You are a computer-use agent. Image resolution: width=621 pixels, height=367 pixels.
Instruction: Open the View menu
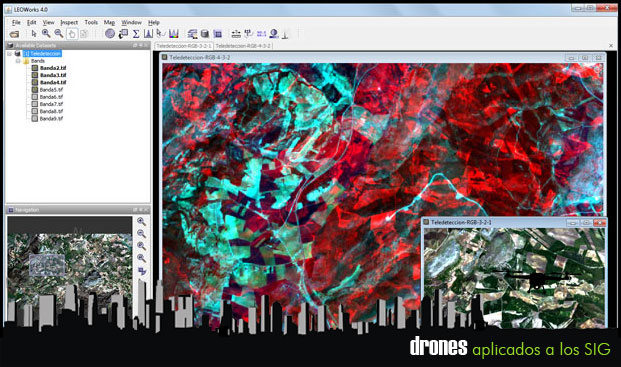point(48,23)
